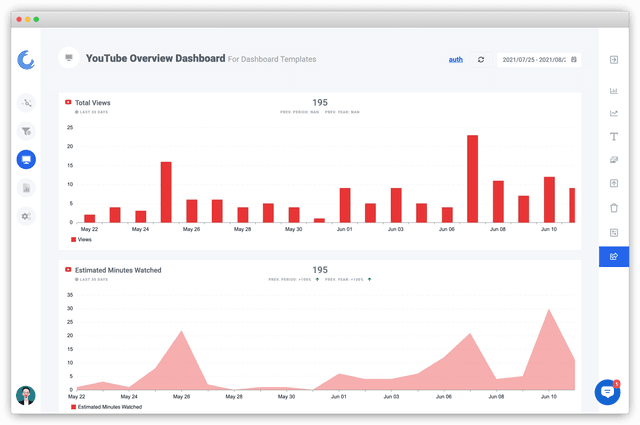The height and width of the screenshot is (425, 640).
Task: Click the YouTube icon beside Estimated Minutes Watched
Action: [68, 269]
